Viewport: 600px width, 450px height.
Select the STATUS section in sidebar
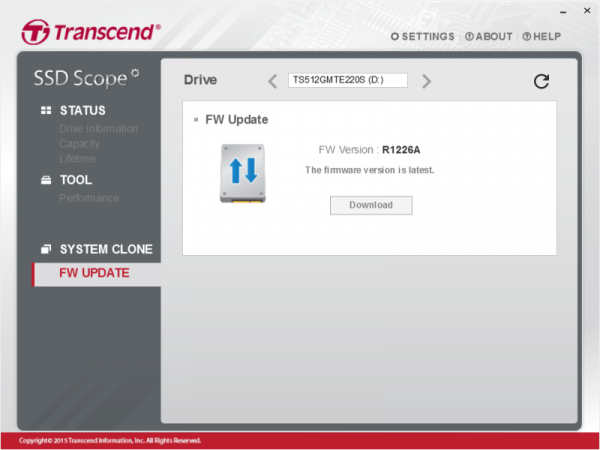point(82,110)
